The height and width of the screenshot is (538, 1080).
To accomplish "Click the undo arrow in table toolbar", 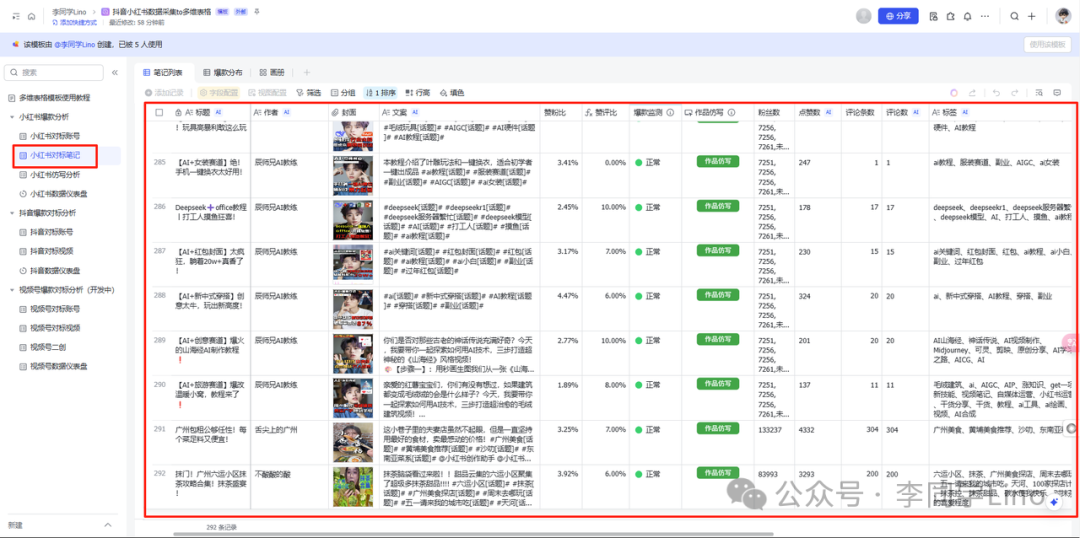I will click(995, 92).
